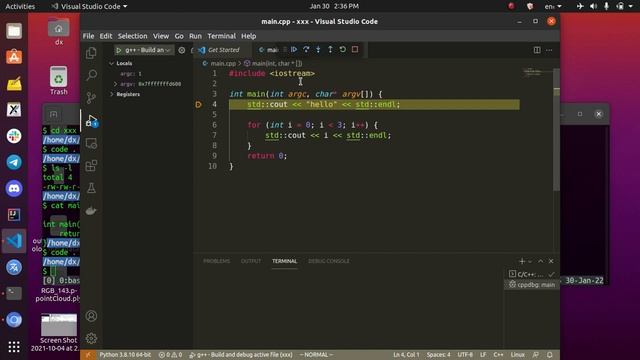Add a new terminal with plus icon

pyautogui.click(x=522, y=261)
